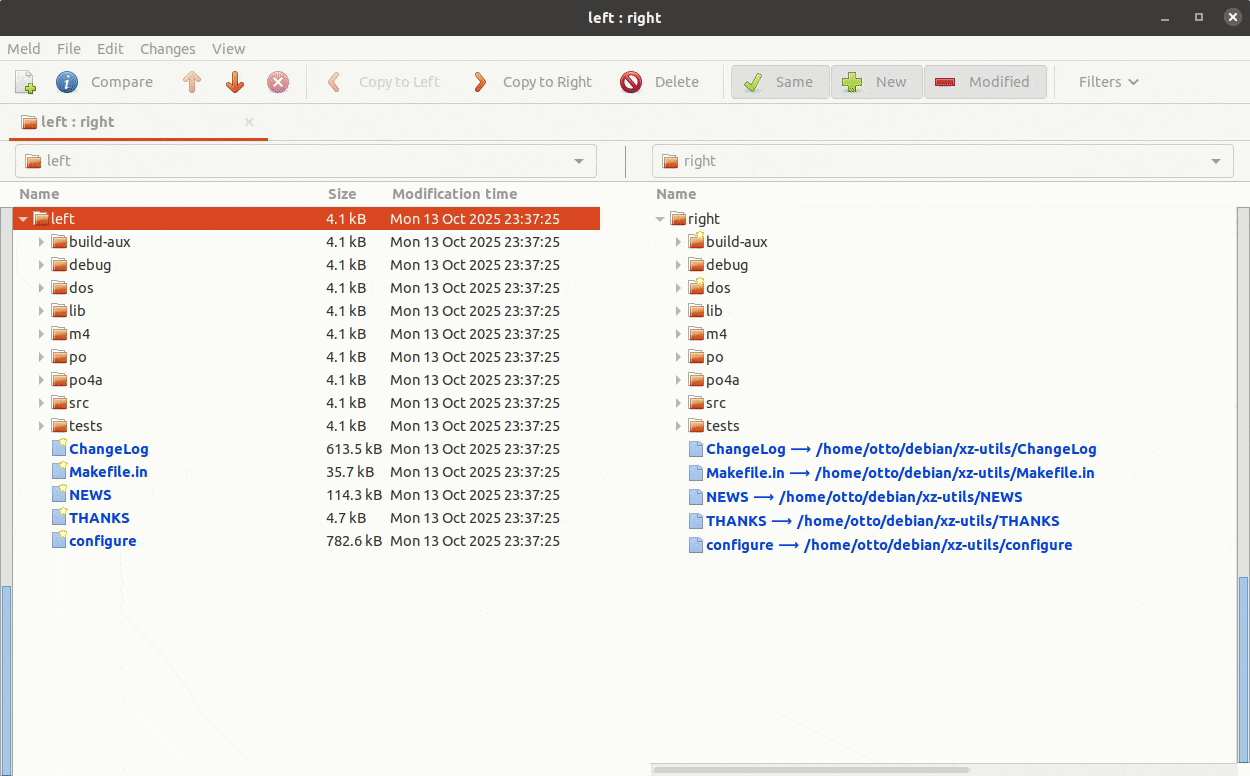Screen dimensions: 1250x776
Task: Open the Changes menu
Action: (x=167, y=49)
